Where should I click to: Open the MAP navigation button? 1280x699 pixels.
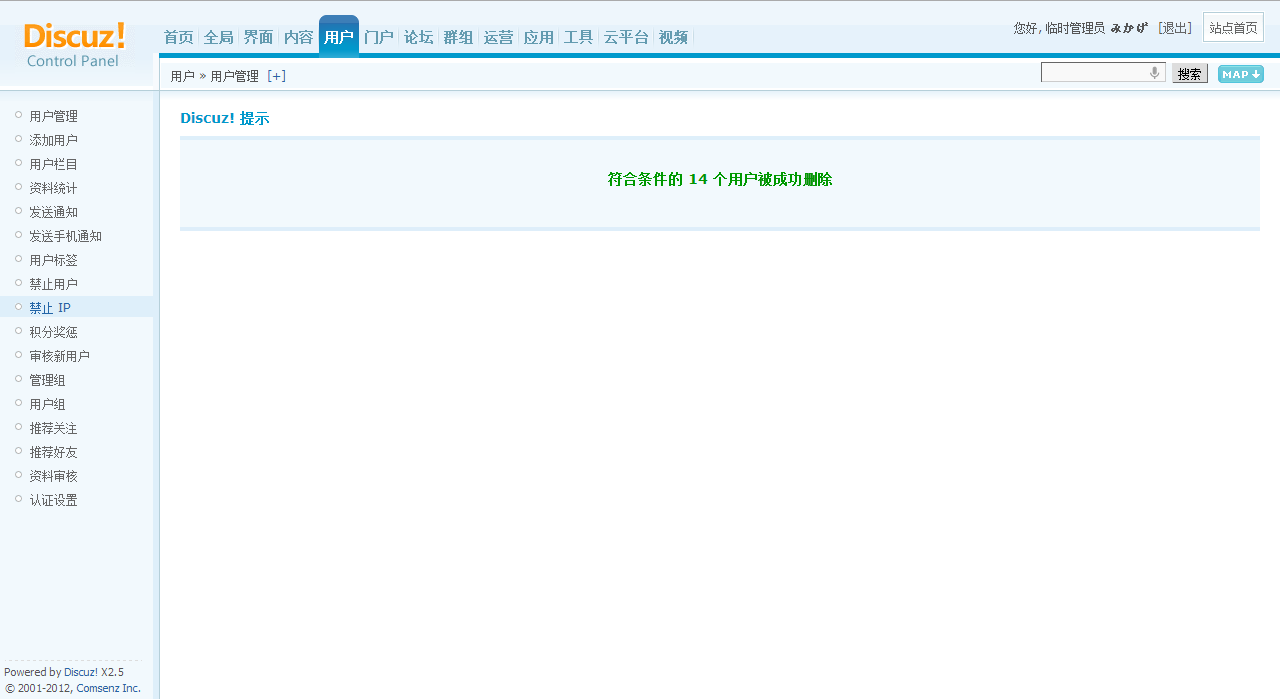[x=1241, y=74]
